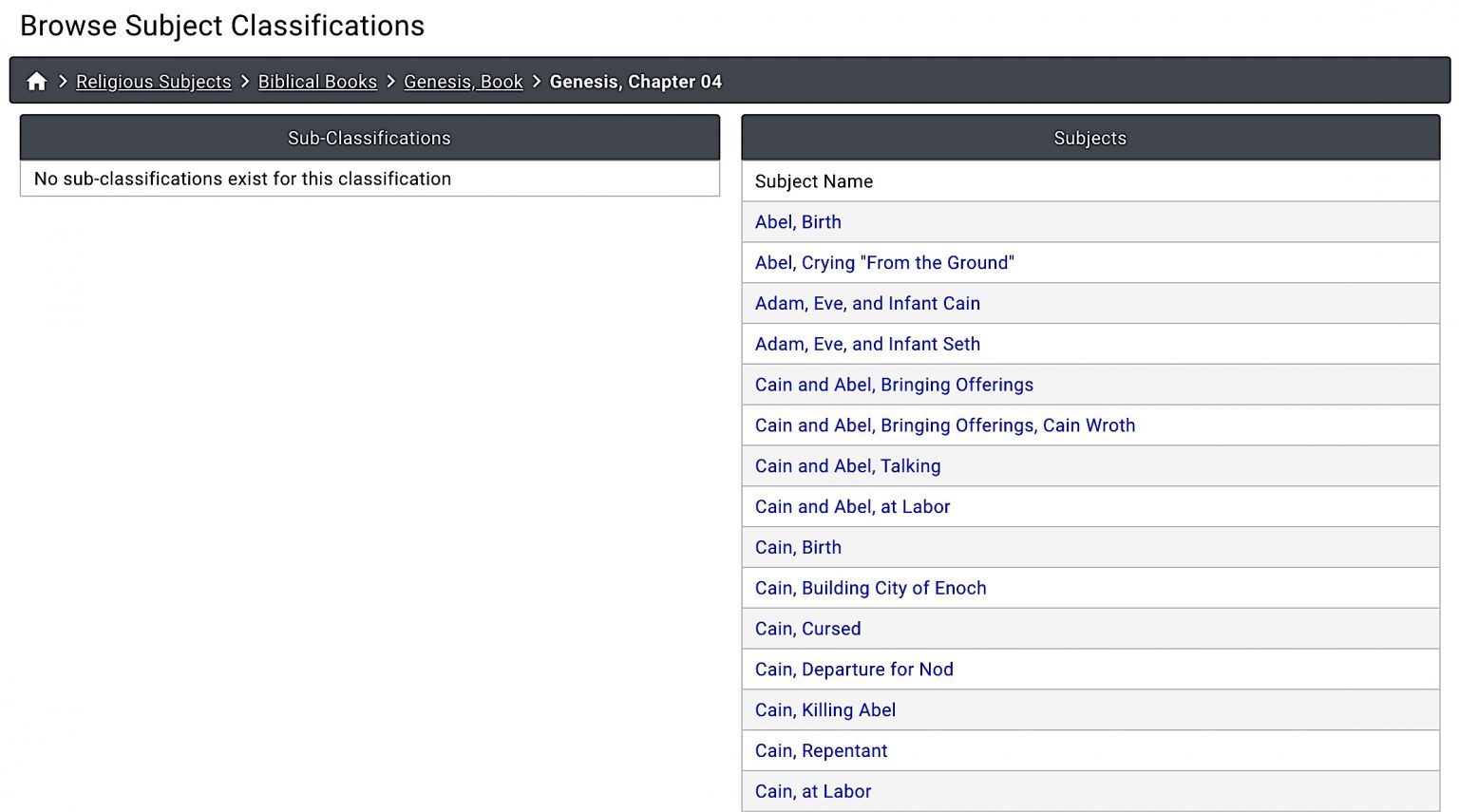Select the Cain, Cursed subject
This screenshot has height=812, width=1459.
[x=807, y=629]
